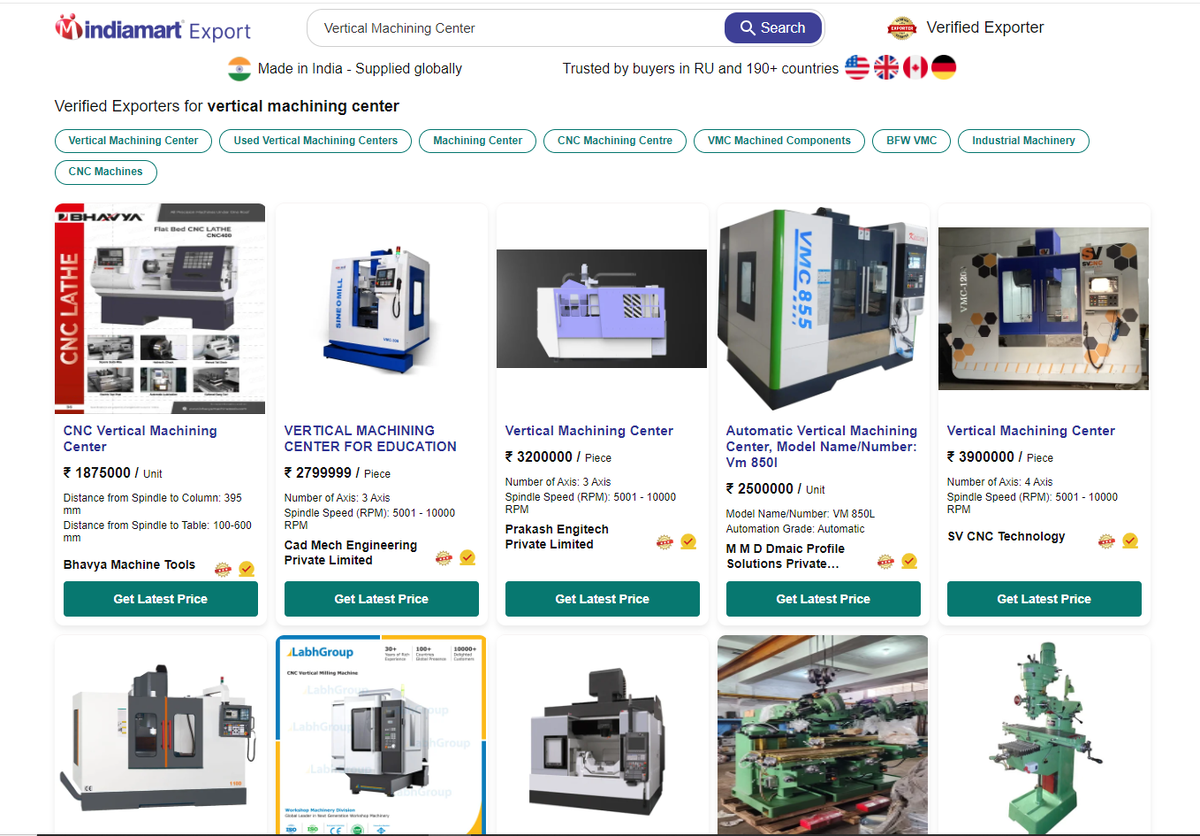Open the Bhavya CNC Lathe product image

coord(160,309)
